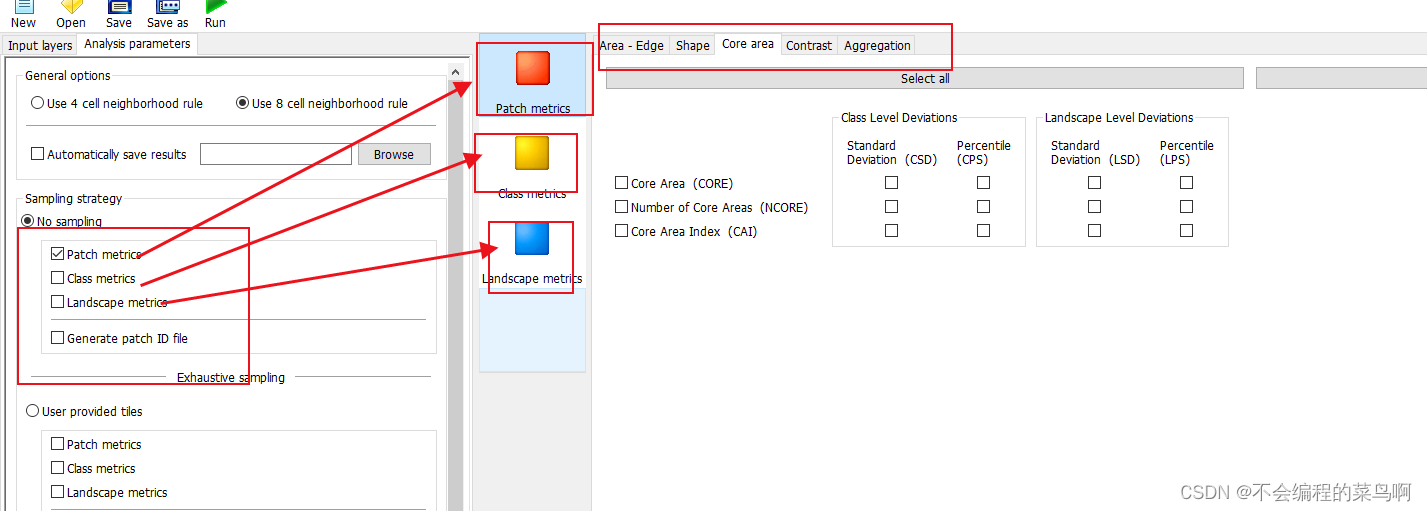Click the left panel scrollbar up arrow
Screen dimensions: 1427x511
tap(456, 72)
